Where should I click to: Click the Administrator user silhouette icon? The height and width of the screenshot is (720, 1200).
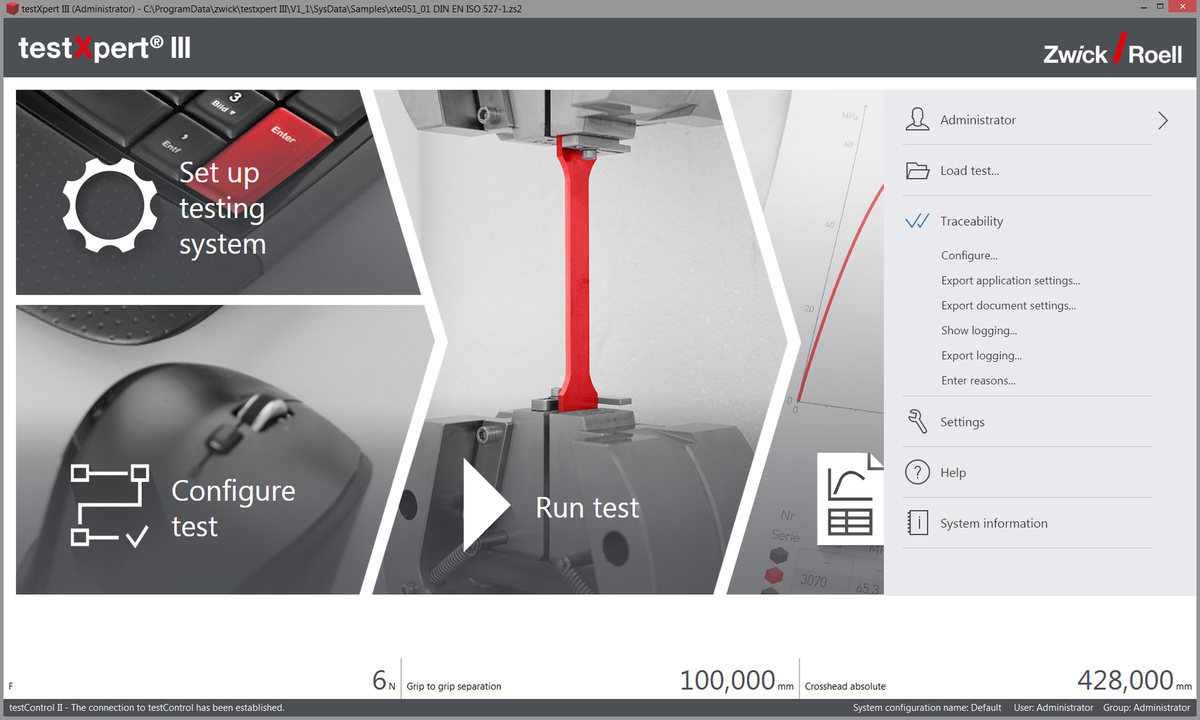pos(917,120)
